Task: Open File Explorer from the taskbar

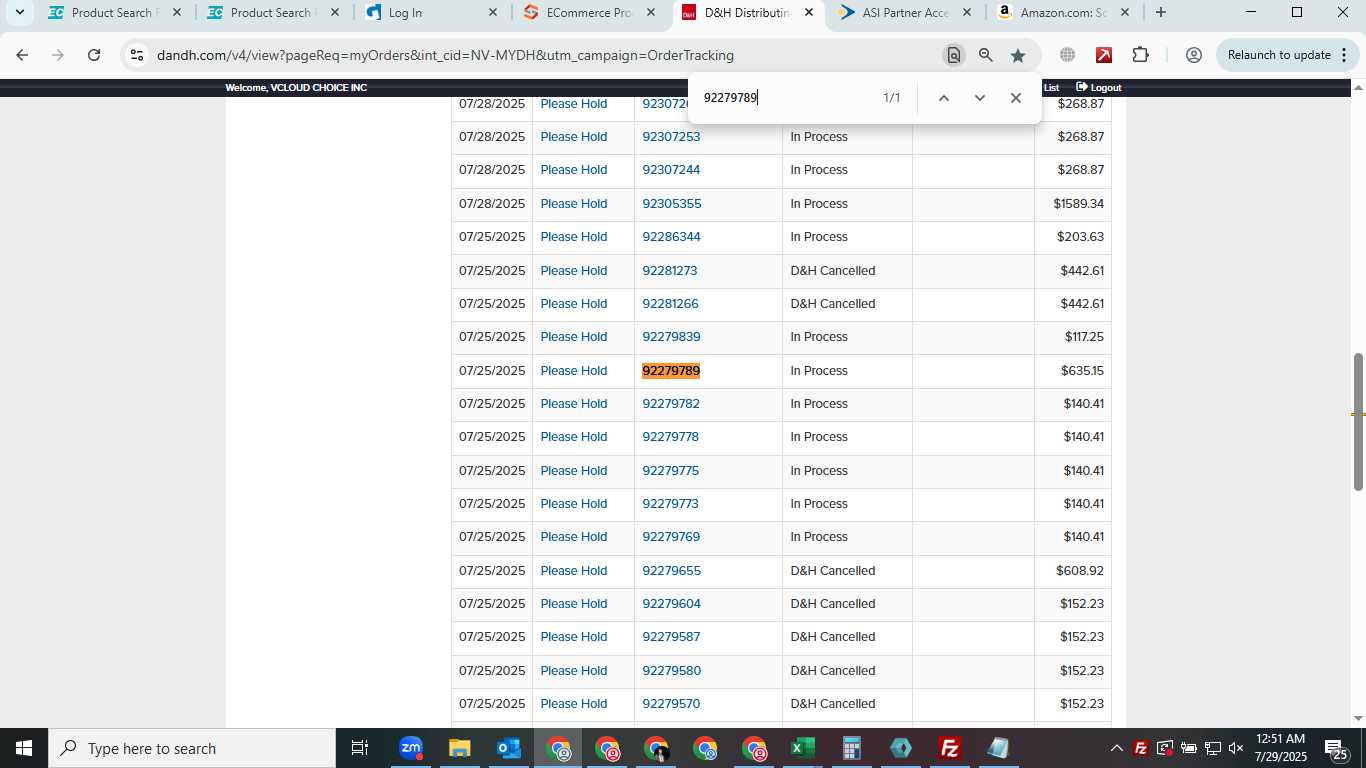Action: 459,748
